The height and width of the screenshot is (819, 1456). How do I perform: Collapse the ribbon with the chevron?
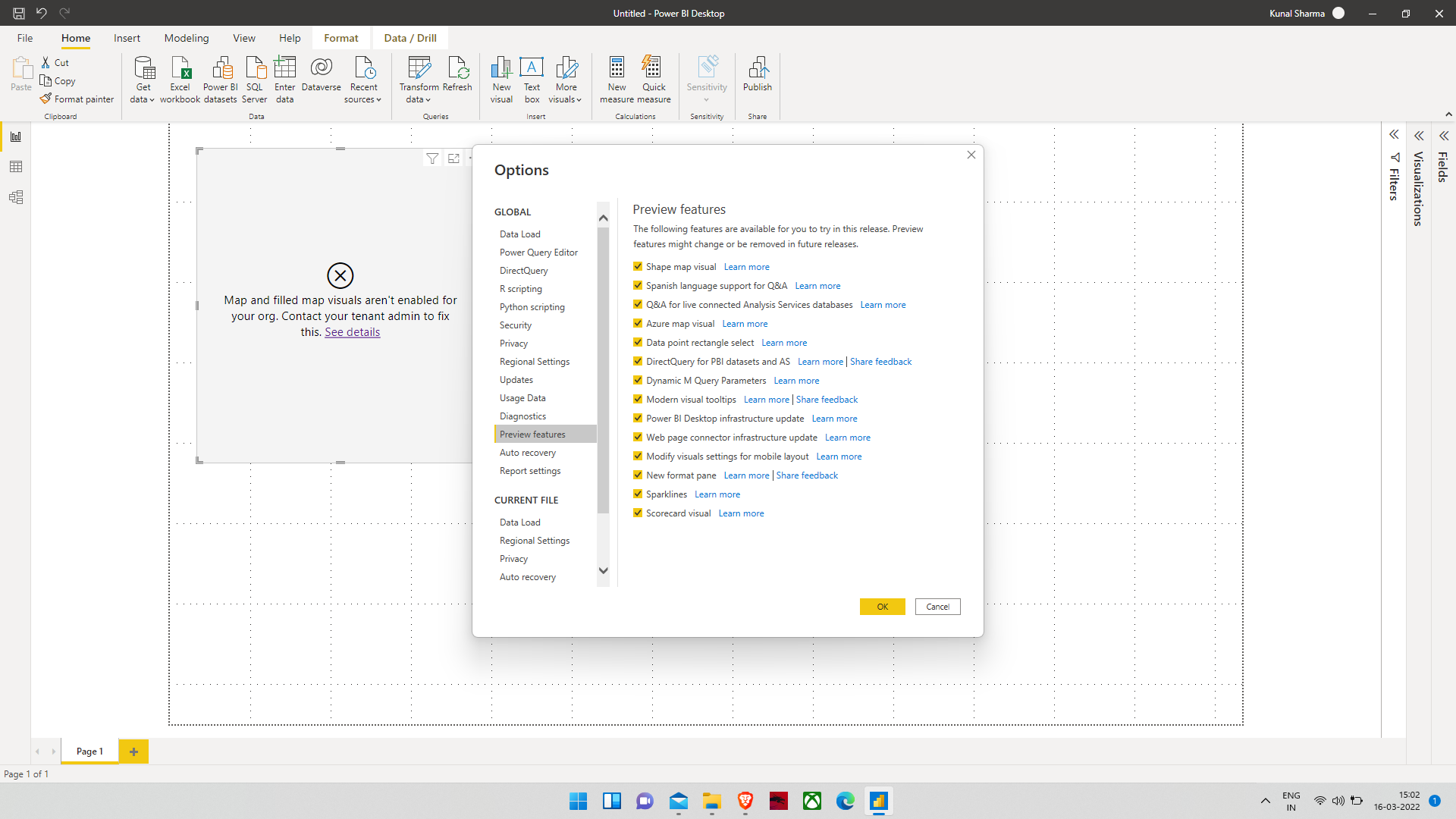[x=1448, y=115]
